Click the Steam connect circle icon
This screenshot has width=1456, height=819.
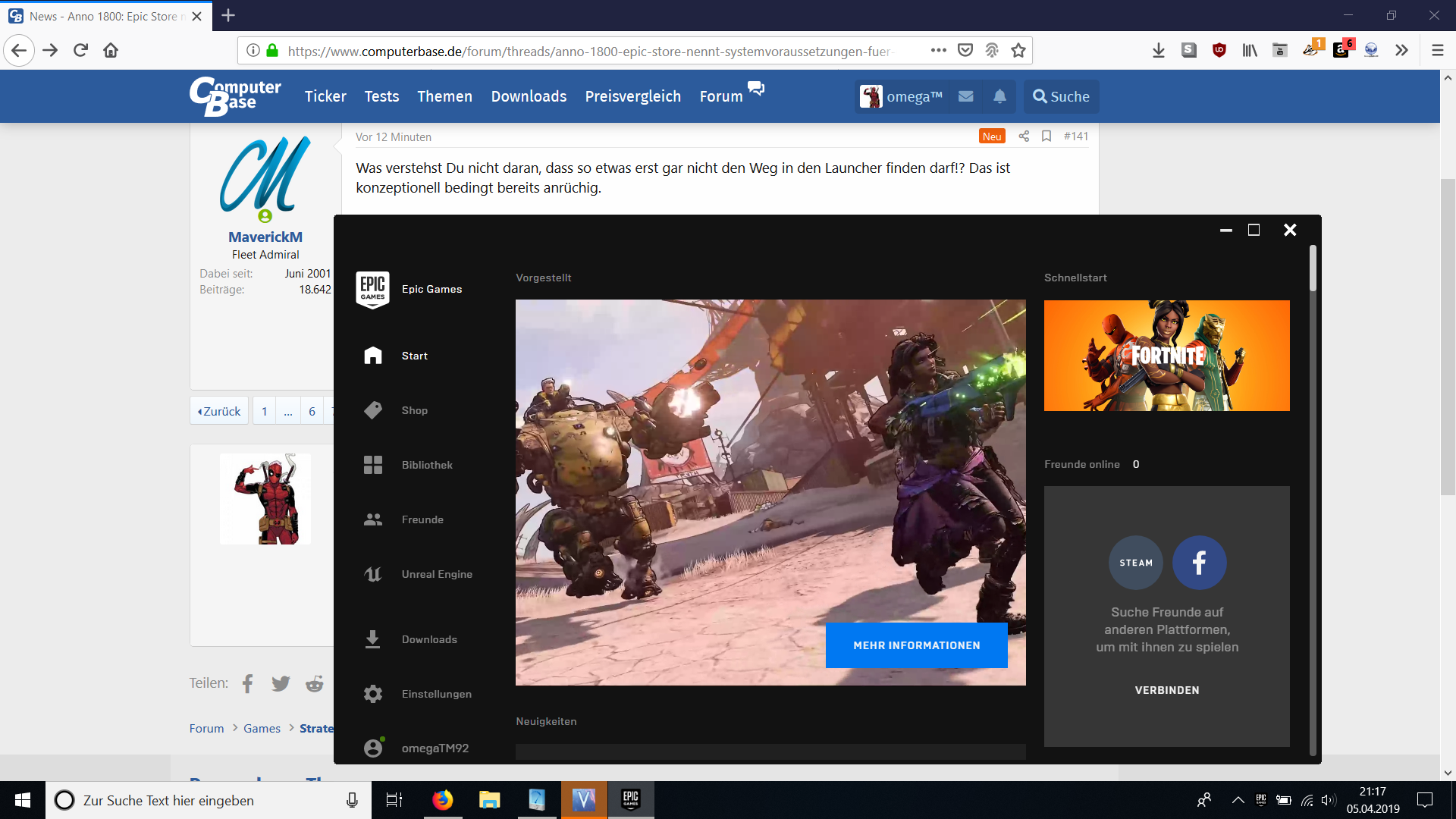(x=1135, y=563)
